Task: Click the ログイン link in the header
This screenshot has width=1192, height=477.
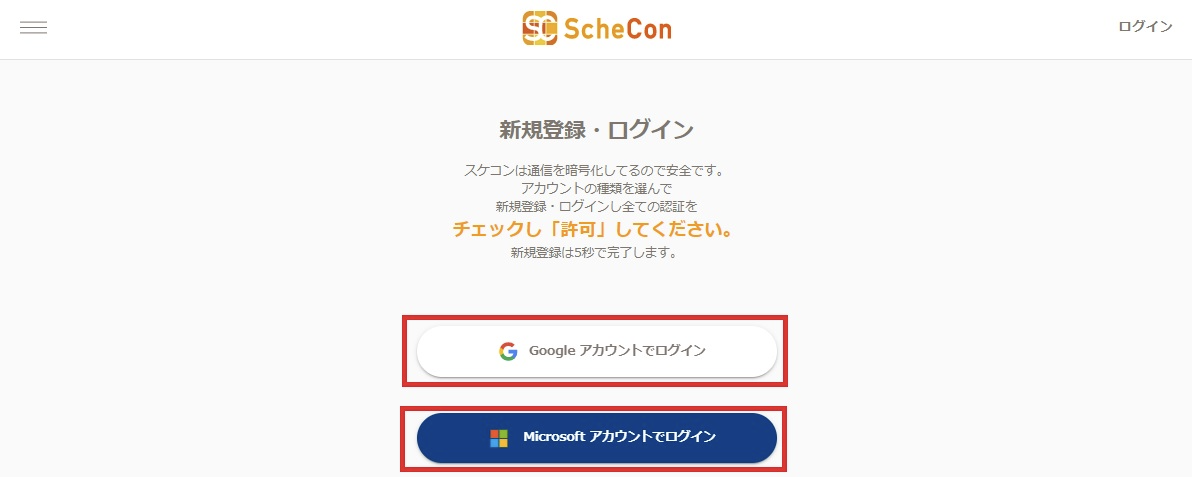Action: [x=1145, y=27]
